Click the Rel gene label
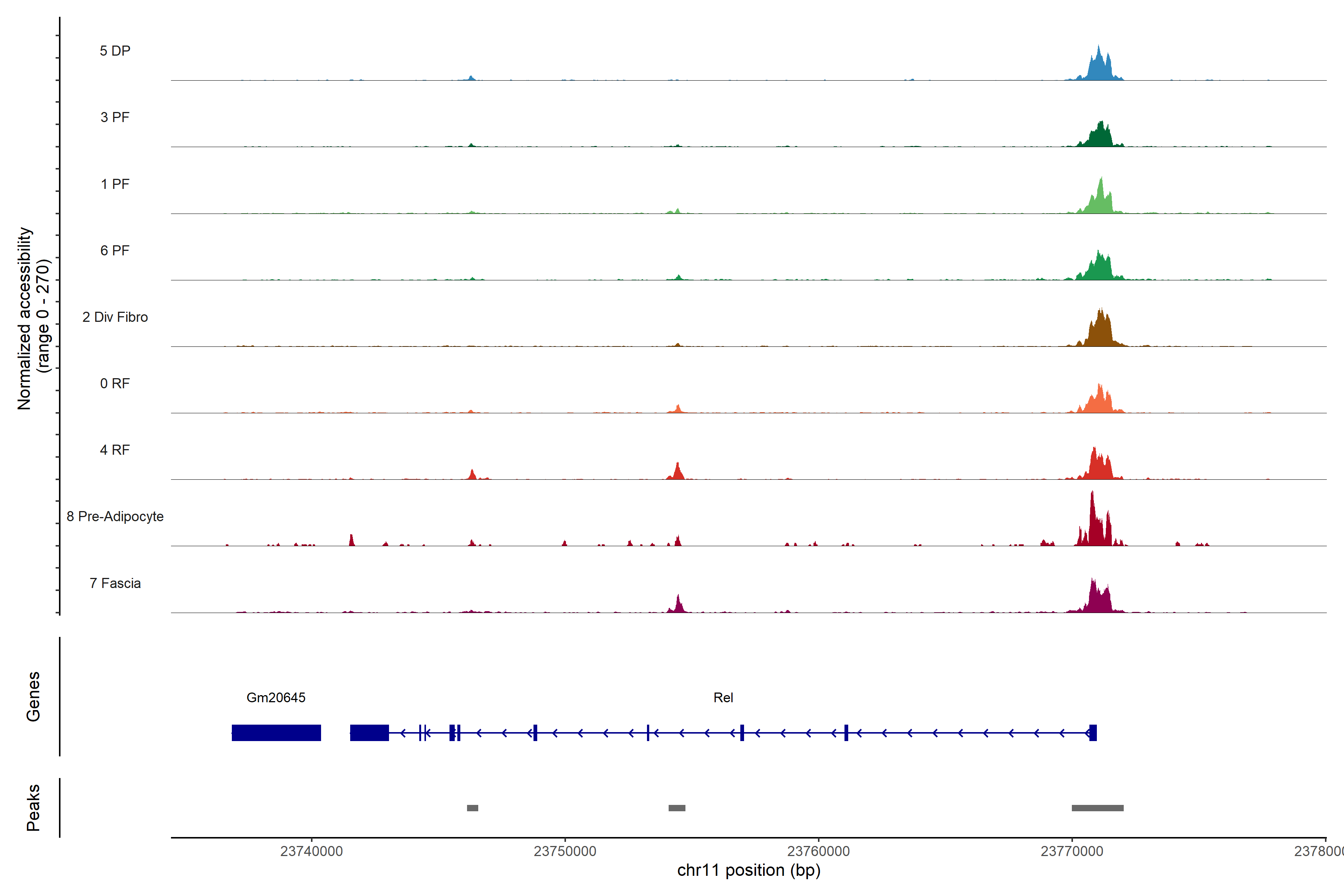 [x=723, y=697]
